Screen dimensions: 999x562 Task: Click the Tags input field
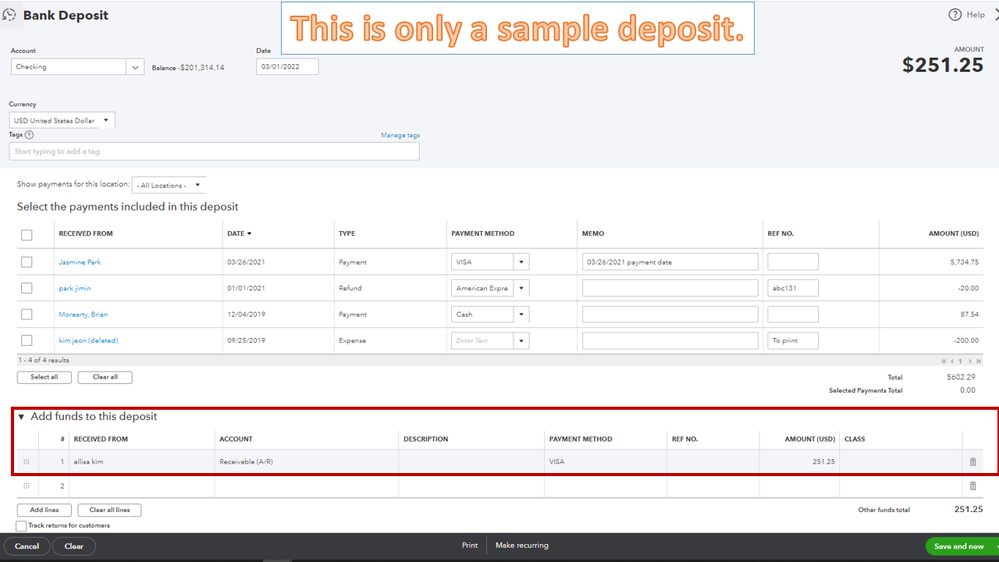click(x=214, y=152)
